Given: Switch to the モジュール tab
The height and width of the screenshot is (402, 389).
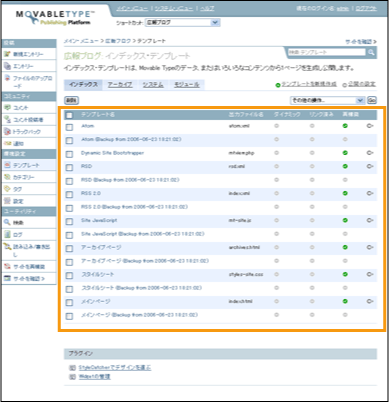Looking at the screenshot, I should click(187, 85).
